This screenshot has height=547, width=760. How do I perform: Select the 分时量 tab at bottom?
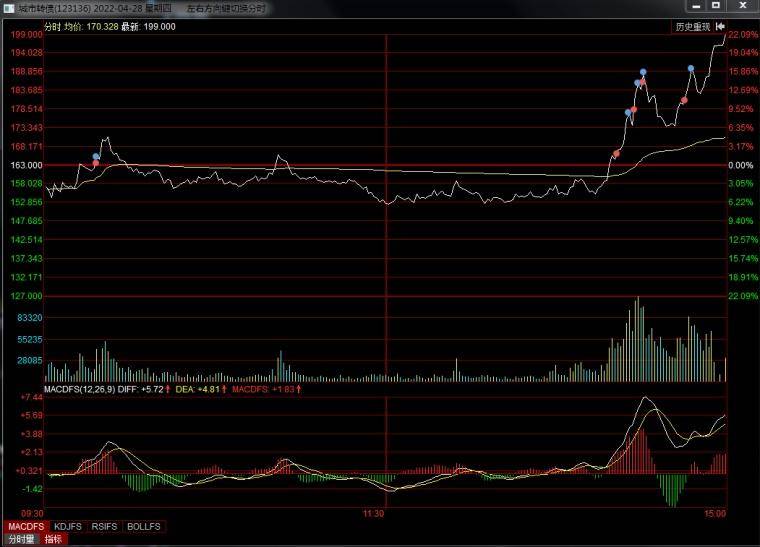point(21,539)
